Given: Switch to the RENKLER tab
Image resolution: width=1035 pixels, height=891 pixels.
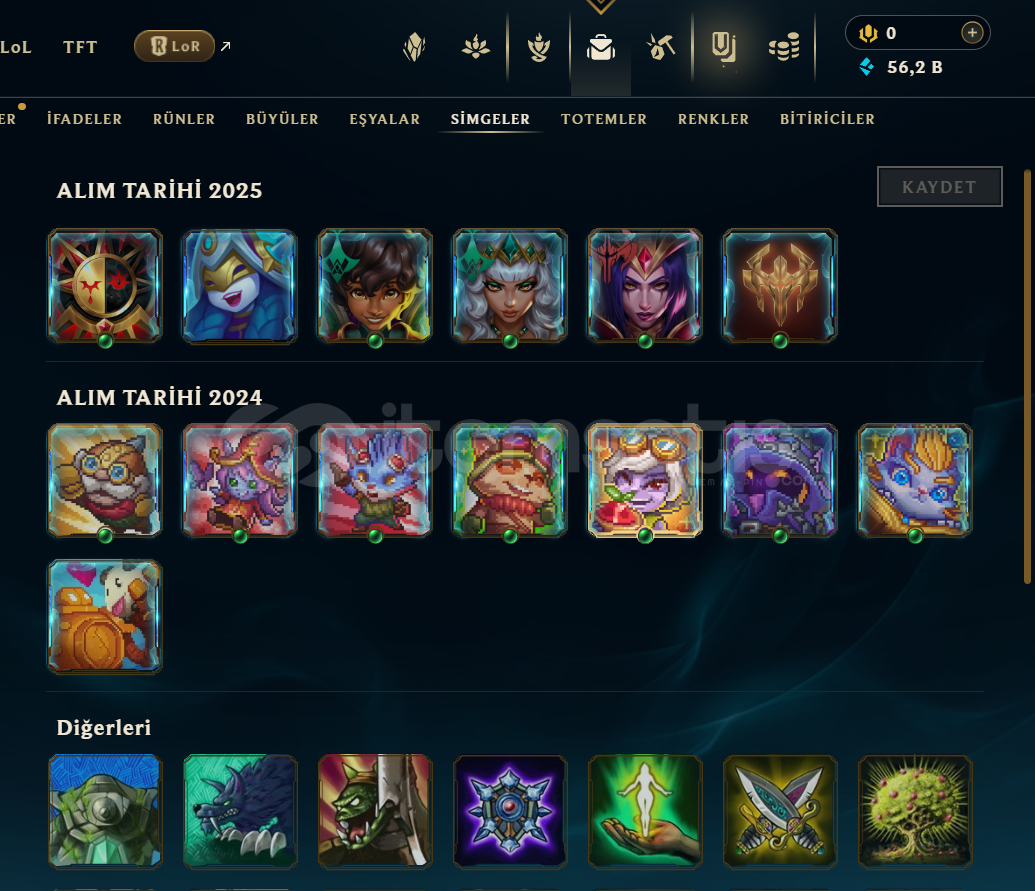Looking at the screenshot, I should (713, 119).
